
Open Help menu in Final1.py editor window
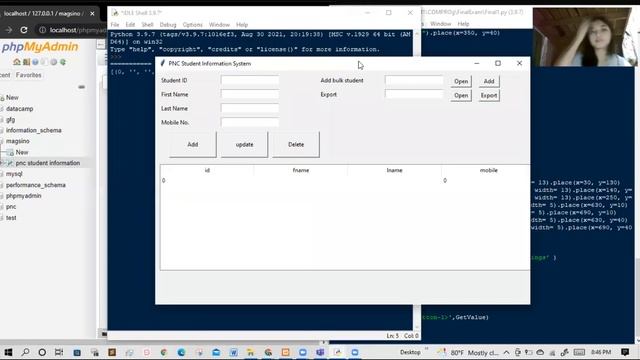click(x=463, y=24)
